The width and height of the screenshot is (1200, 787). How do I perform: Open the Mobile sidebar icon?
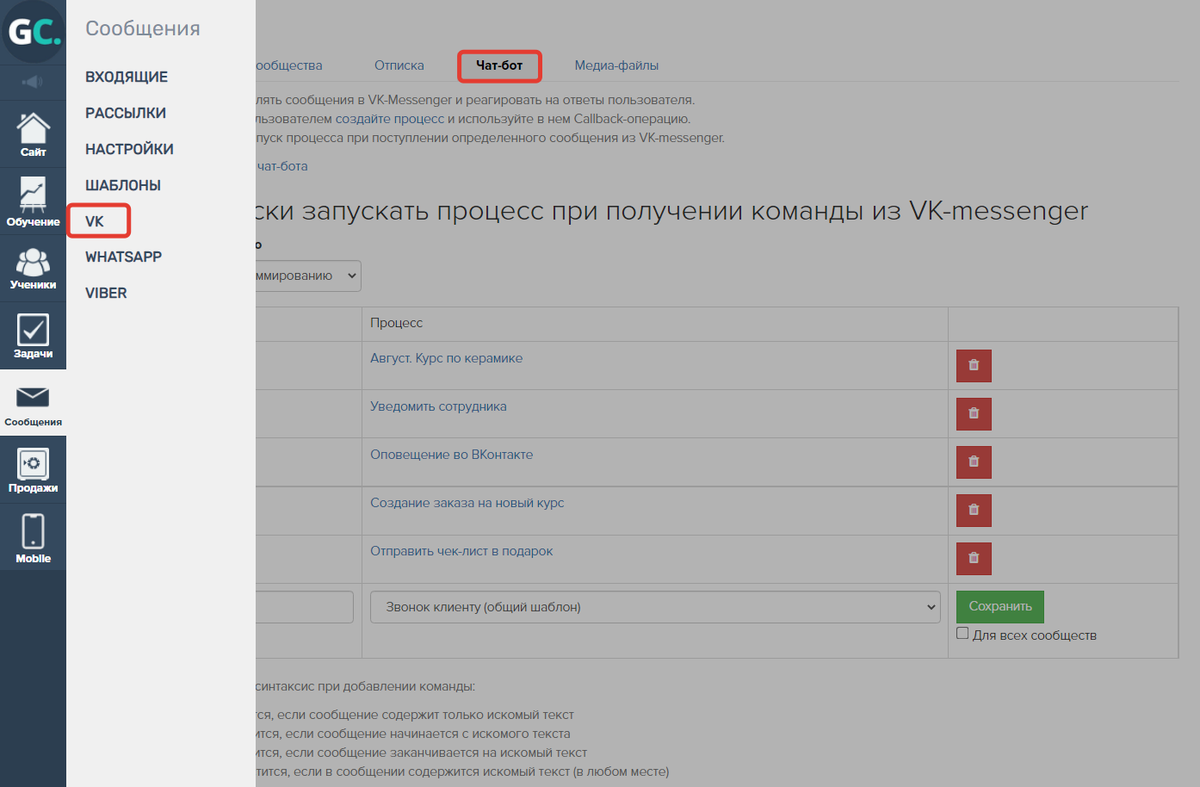(33, 538)
